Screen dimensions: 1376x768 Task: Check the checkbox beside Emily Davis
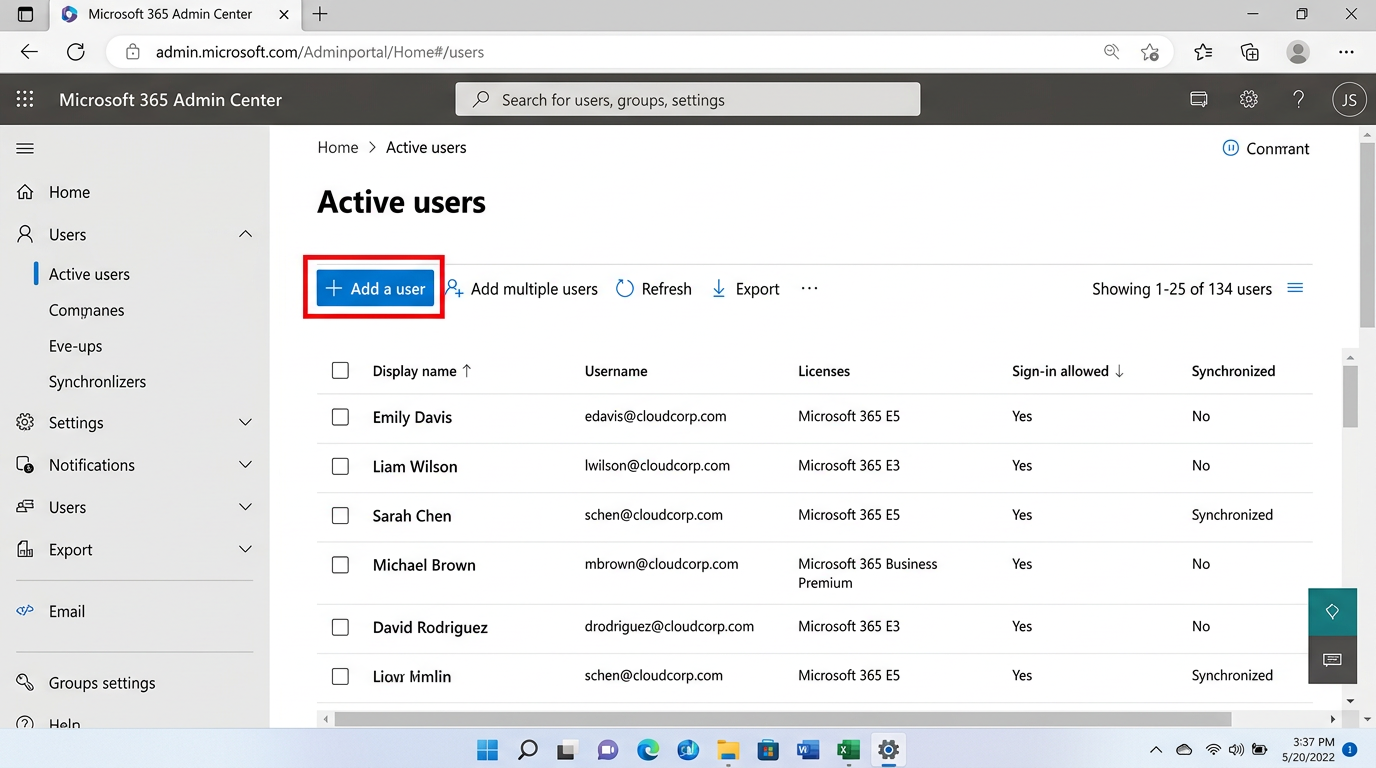340,417
